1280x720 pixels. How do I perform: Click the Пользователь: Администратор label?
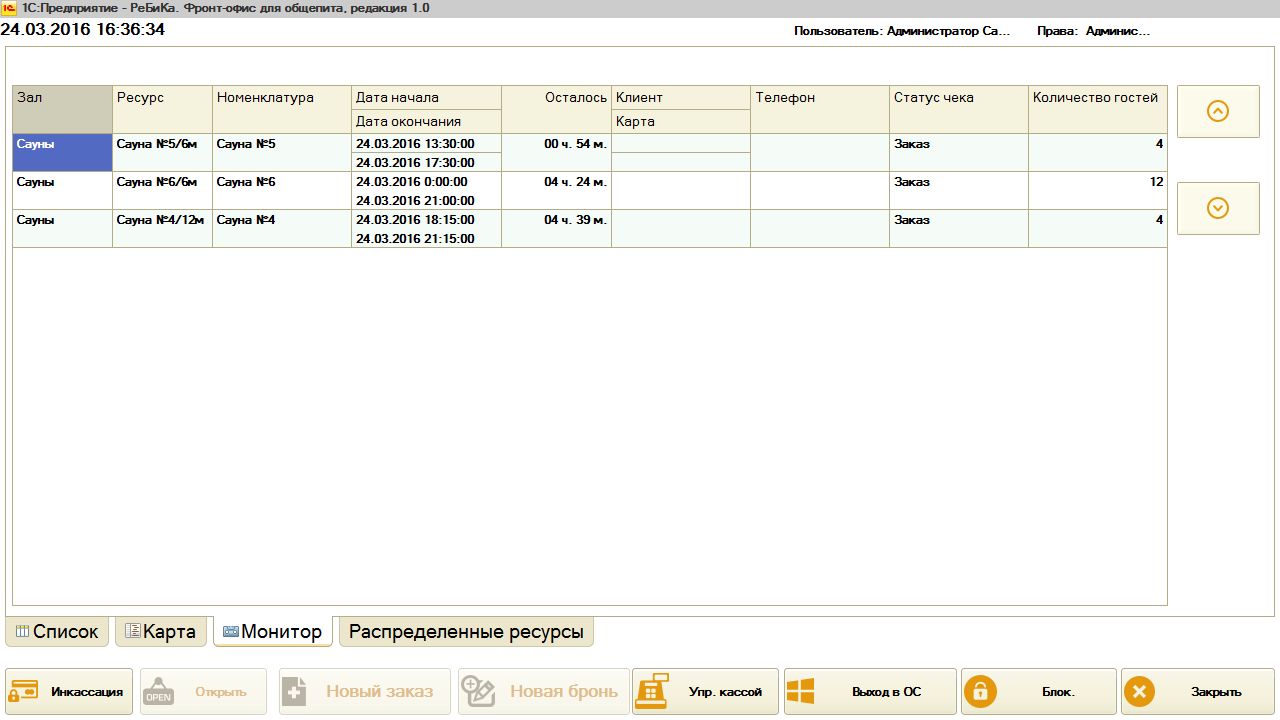click(x=903, y=31)
